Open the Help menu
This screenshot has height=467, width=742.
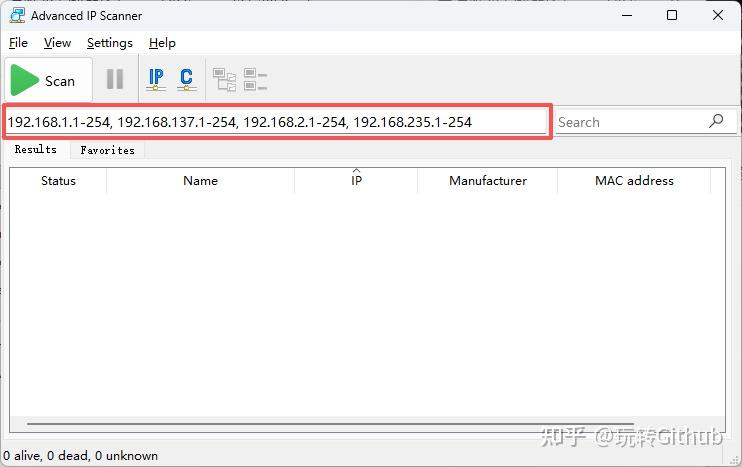pos(162,43)
